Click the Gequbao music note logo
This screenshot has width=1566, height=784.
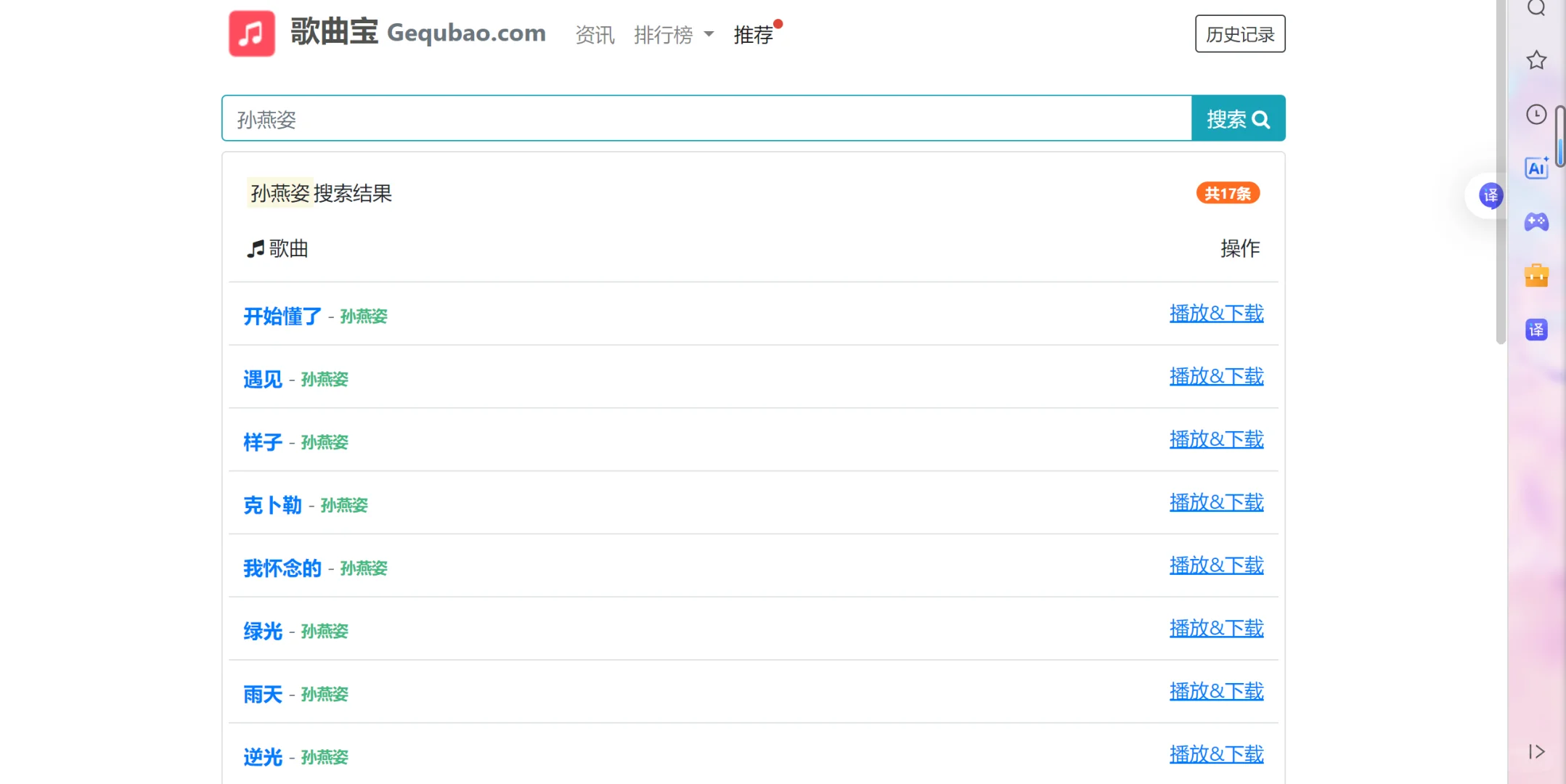tap(251, 33)
